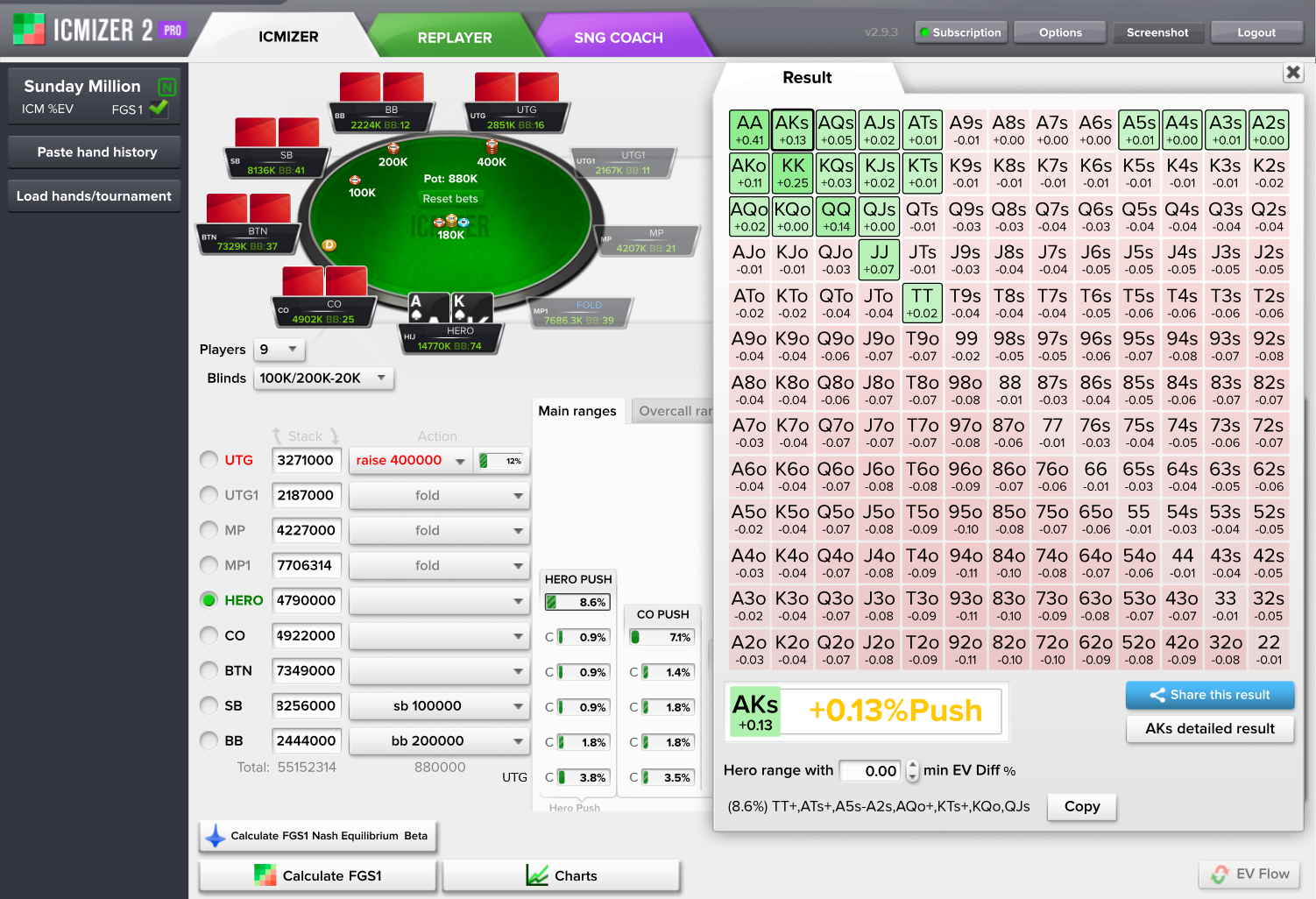The image size is (1316, 899).
Task: Click Paste hand history button
Action: [x=95, y=152]
